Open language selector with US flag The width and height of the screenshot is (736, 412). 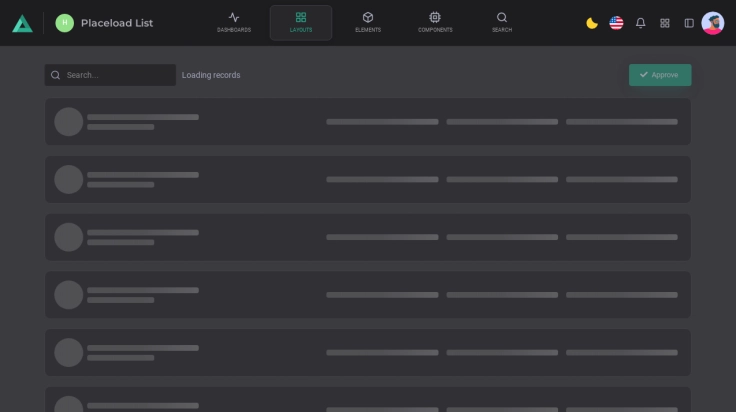[616, 23]
